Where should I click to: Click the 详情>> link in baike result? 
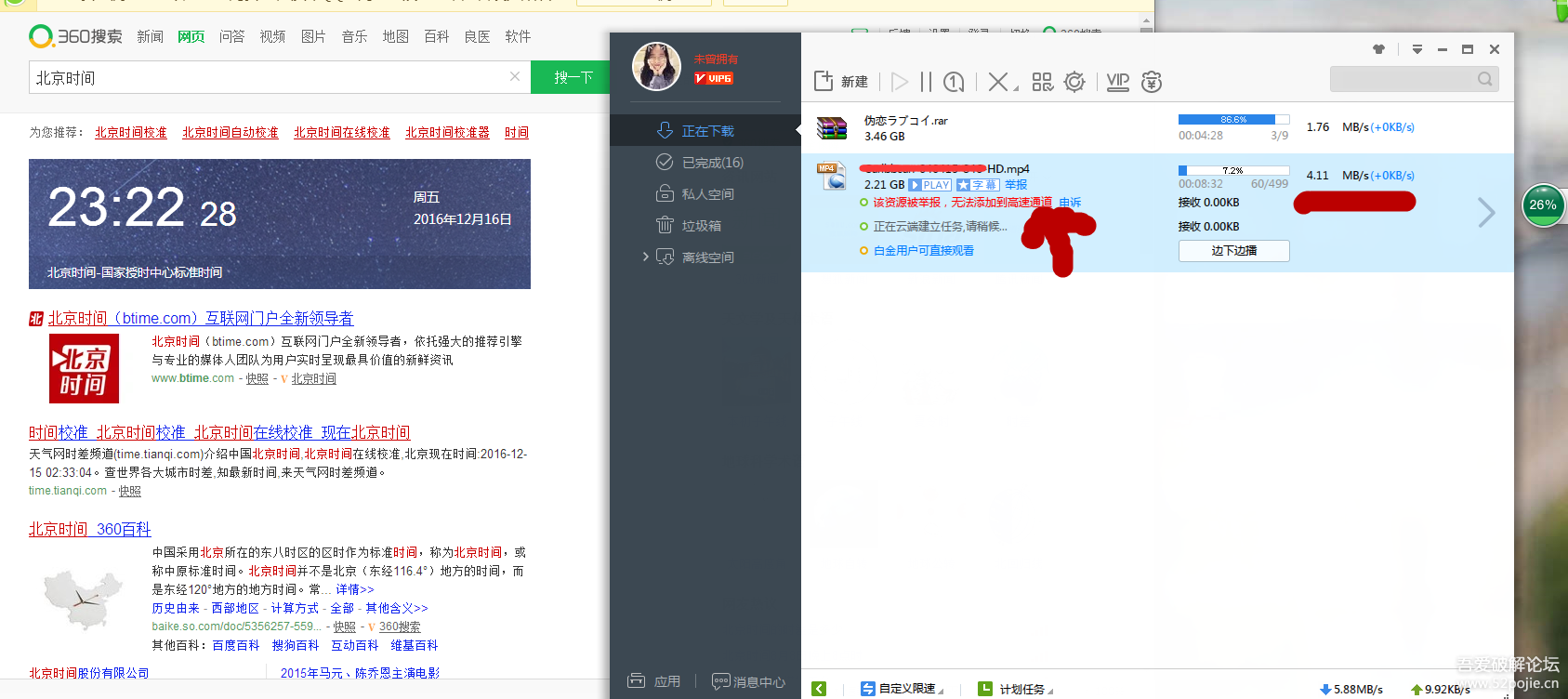point(355,589)
